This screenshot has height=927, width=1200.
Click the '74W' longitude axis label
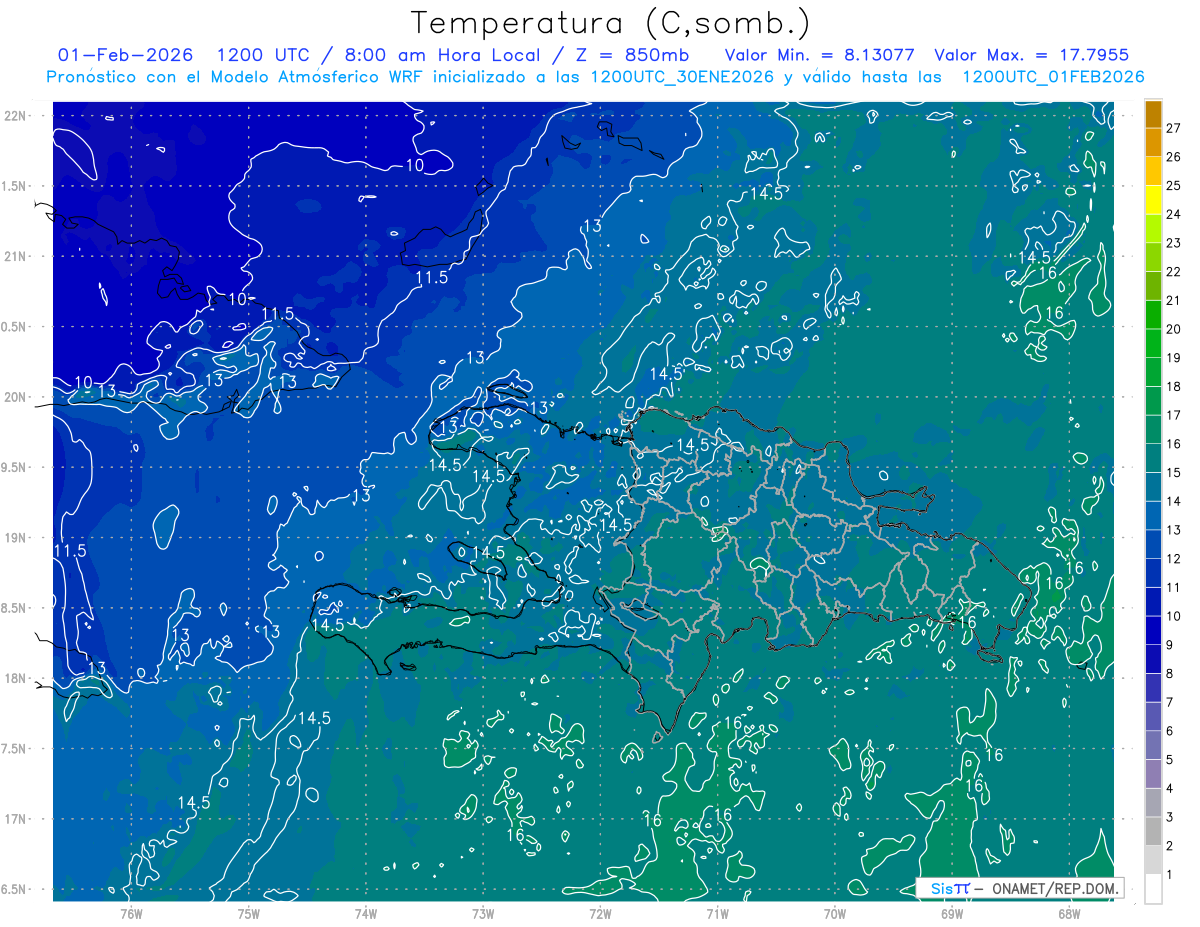366,913
